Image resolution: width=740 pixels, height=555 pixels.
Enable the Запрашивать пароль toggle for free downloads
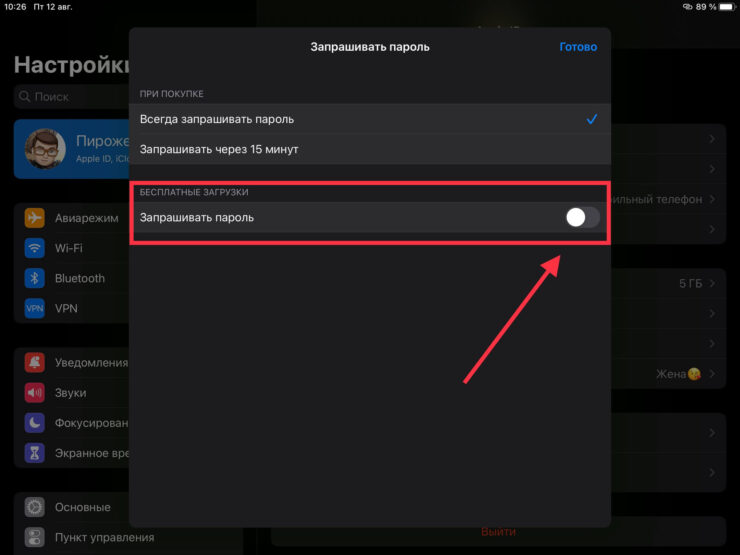click(582, 217)
